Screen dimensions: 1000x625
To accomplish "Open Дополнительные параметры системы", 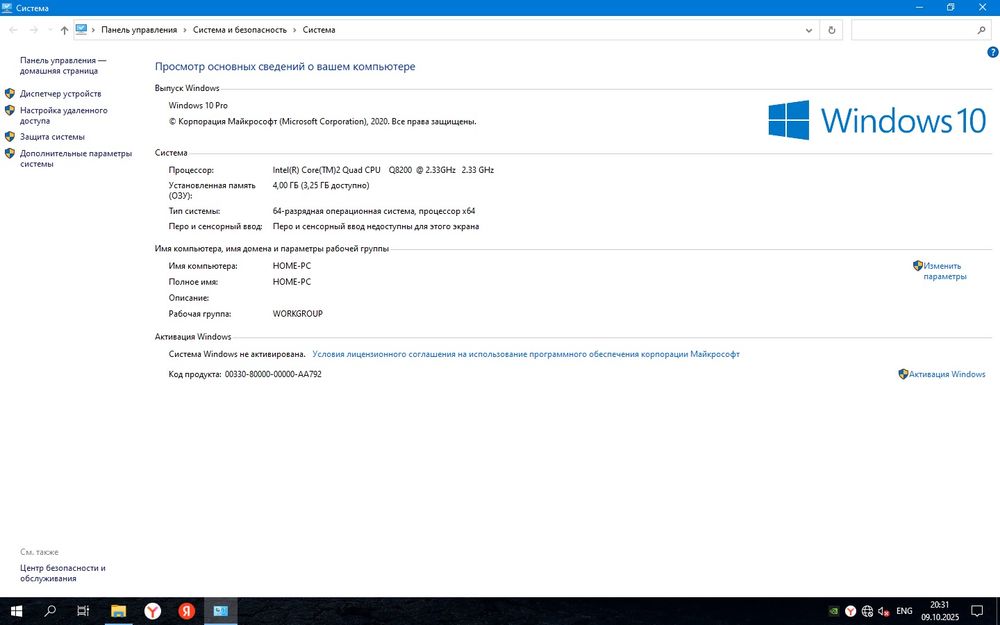I will [x=75, y=159].
